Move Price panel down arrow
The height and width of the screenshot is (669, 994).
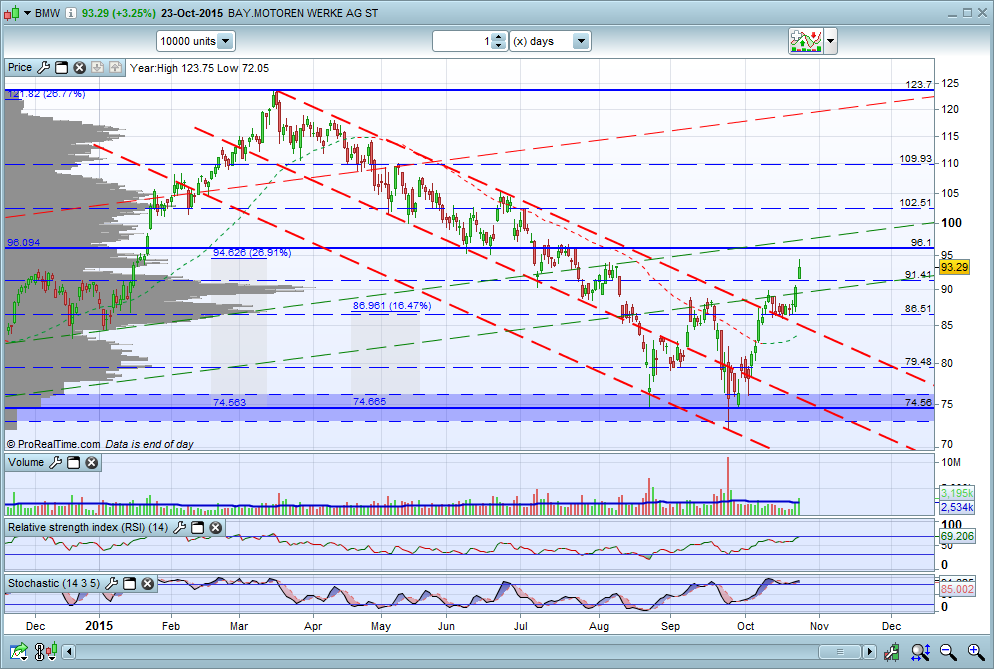point(97,67)
